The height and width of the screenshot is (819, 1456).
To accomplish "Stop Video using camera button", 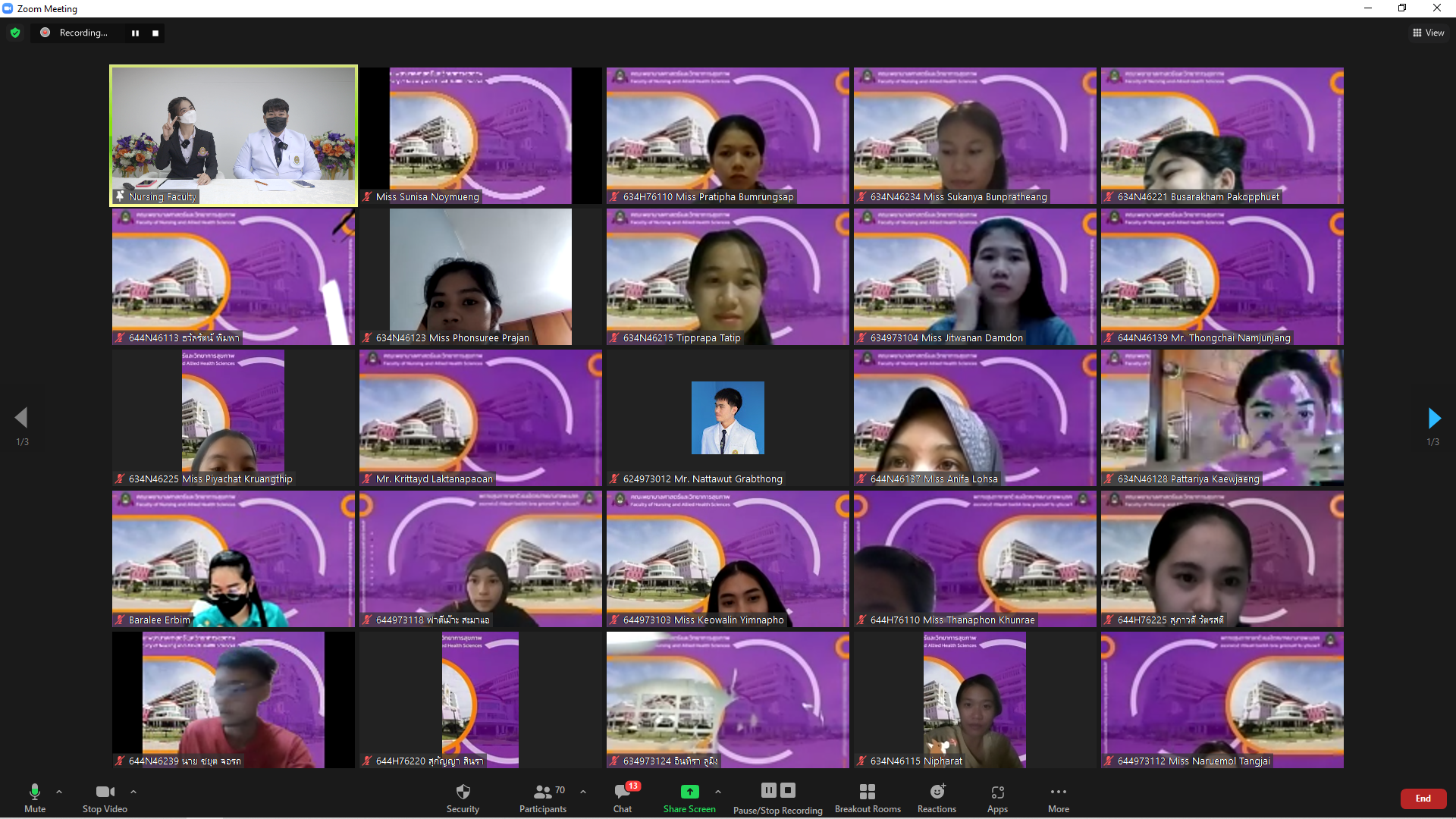I will coord(105,797).
